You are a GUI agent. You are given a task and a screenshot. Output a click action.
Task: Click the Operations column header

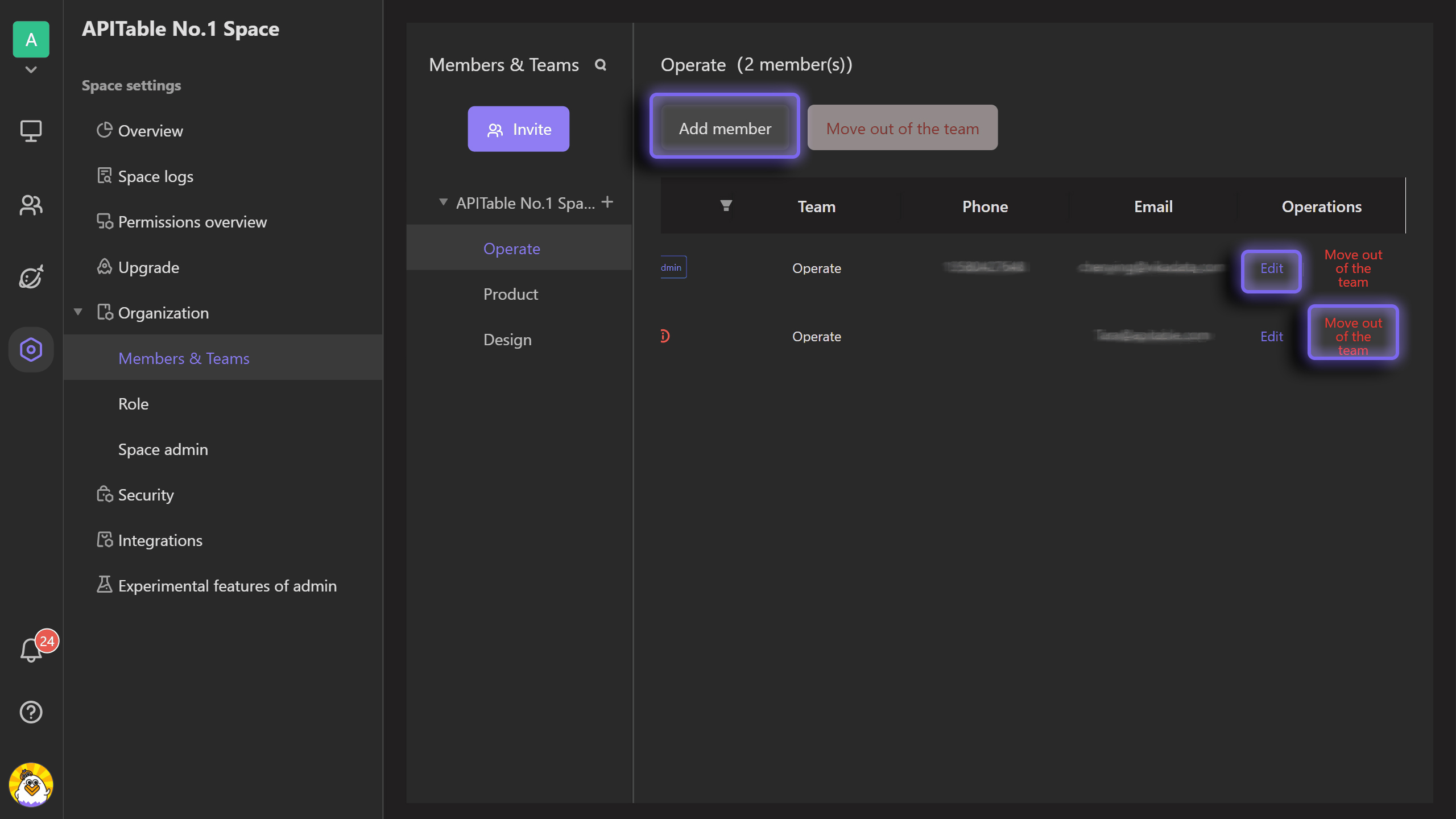pyautogui.click(x=1321, y=206)
